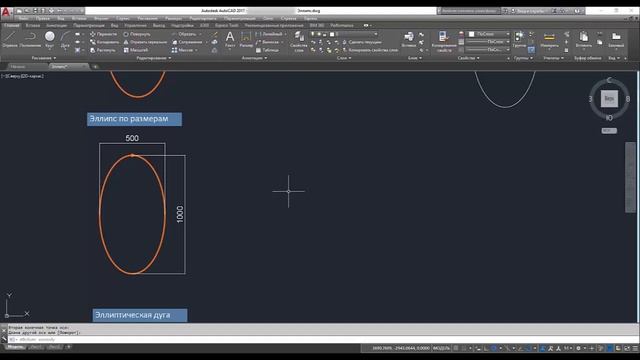Click the Перенести (Move) tool
This screenshot has width=640, height=360.
103,34
